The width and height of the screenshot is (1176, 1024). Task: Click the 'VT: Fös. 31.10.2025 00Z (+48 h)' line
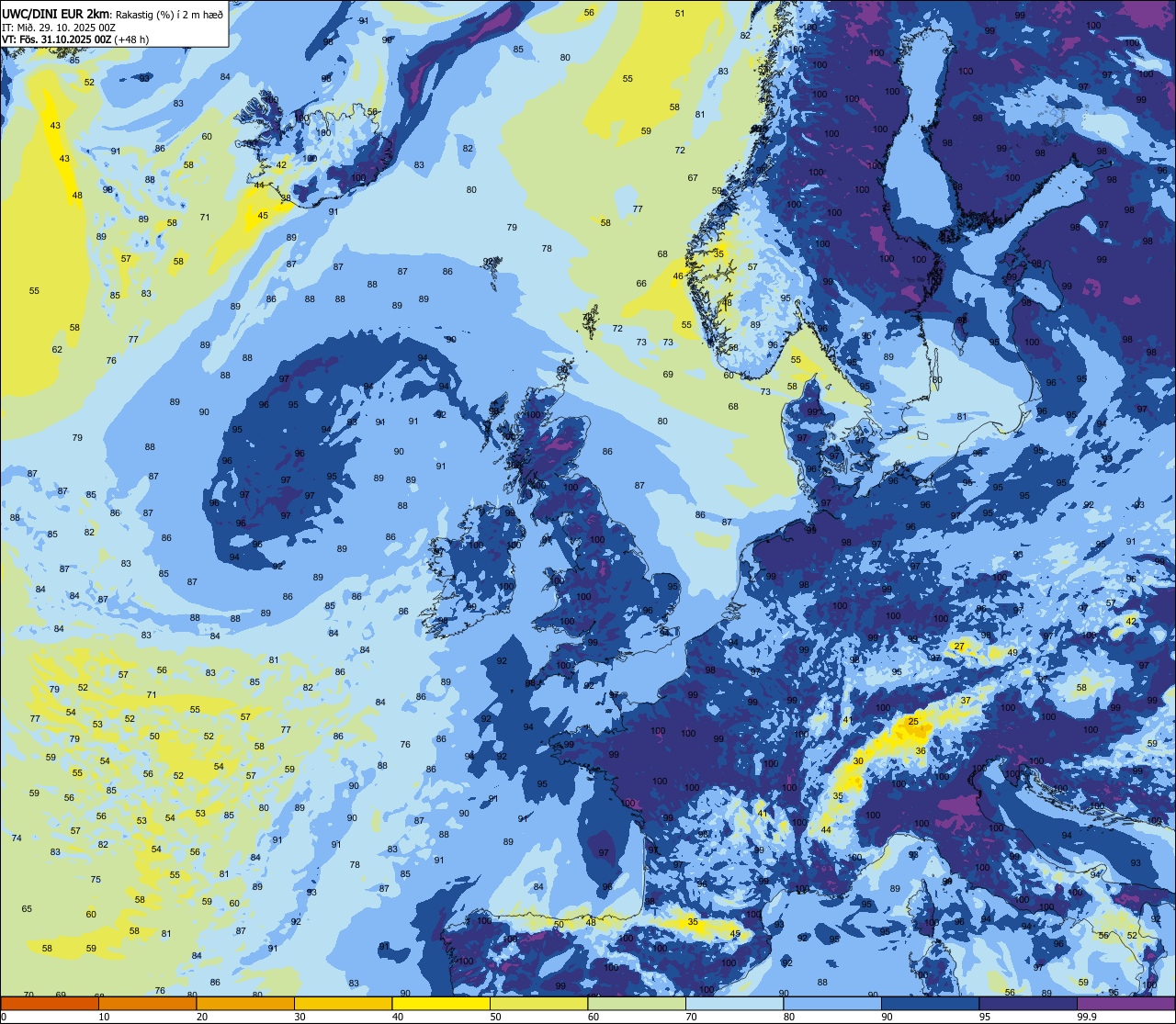[x=75, y=39]
